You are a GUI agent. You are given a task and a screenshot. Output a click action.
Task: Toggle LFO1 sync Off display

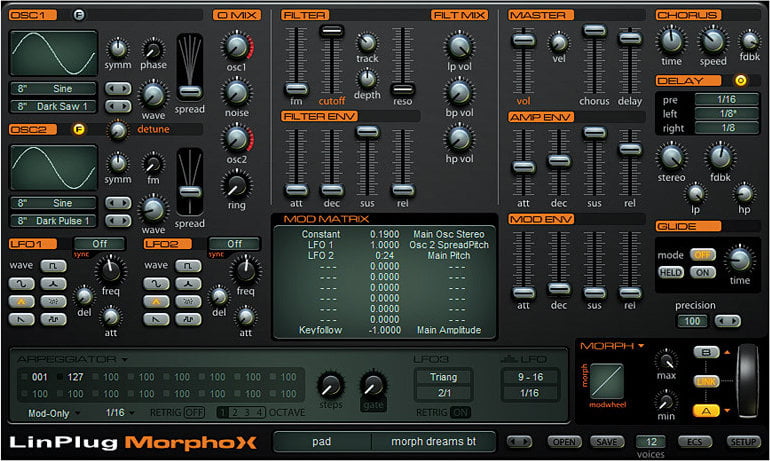click(99, 244)
